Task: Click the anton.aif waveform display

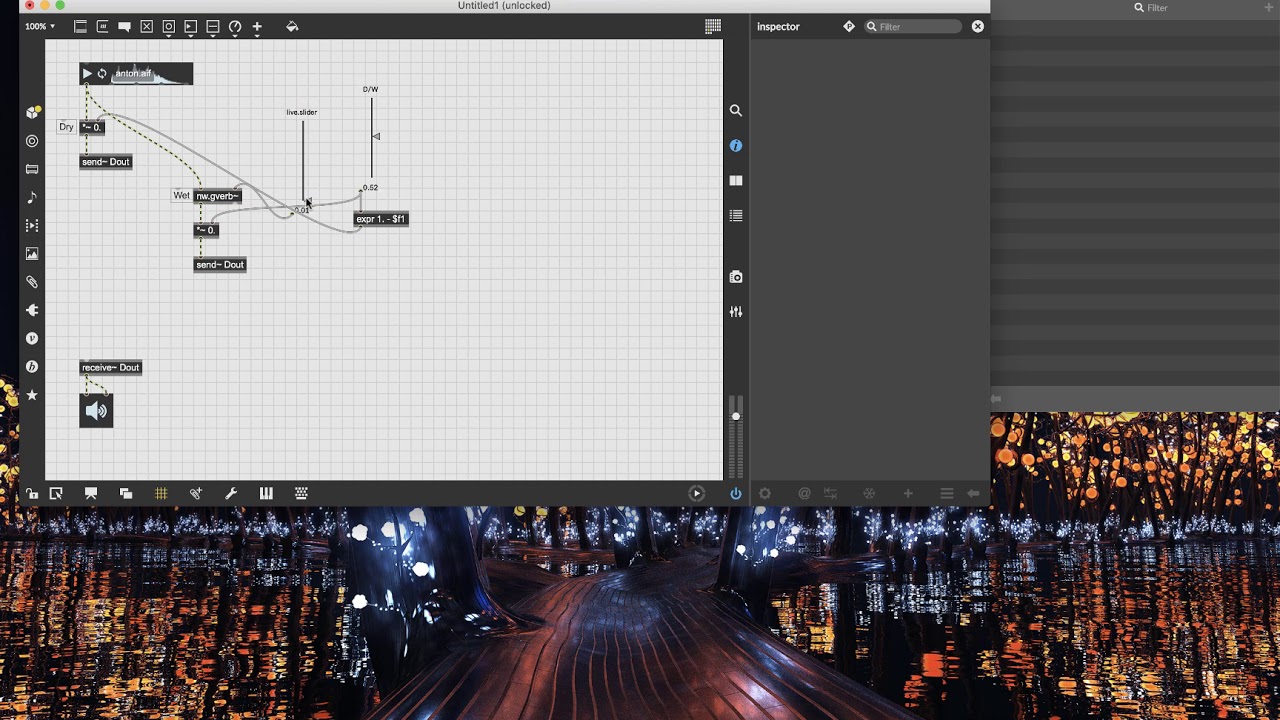Action: click(x=152, y=74)
